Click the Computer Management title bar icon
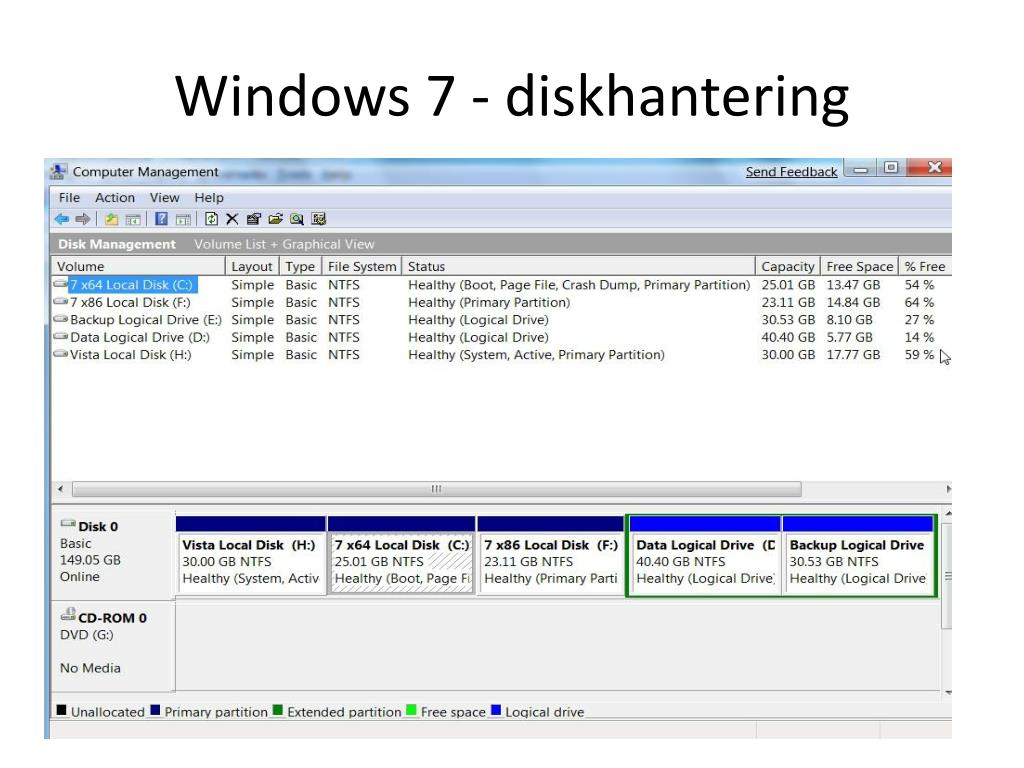 coord(58,172)
